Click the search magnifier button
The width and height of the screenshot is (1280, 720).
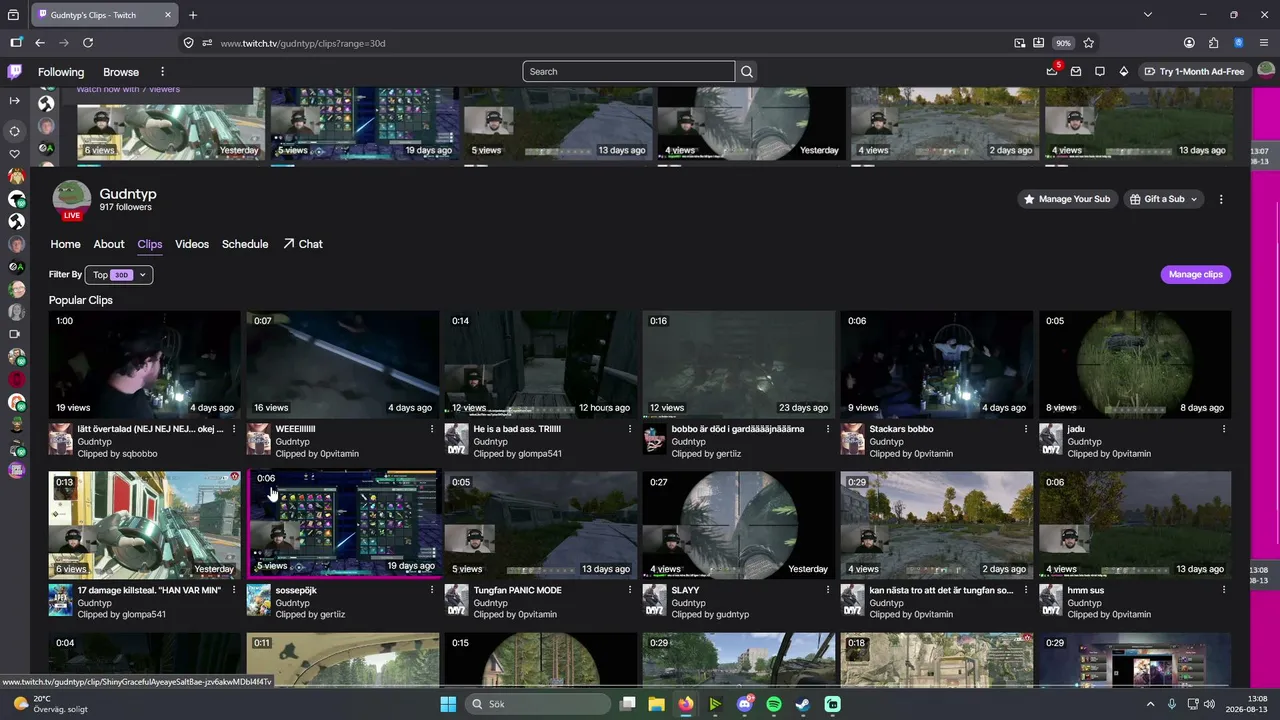coord(747,72)
